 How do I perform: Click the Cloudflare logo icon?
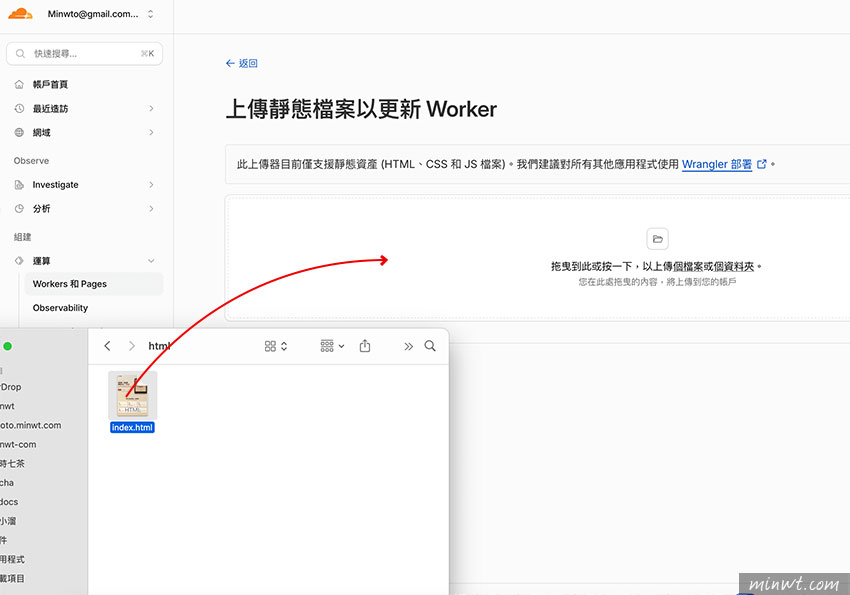click(x=20, y=14)
